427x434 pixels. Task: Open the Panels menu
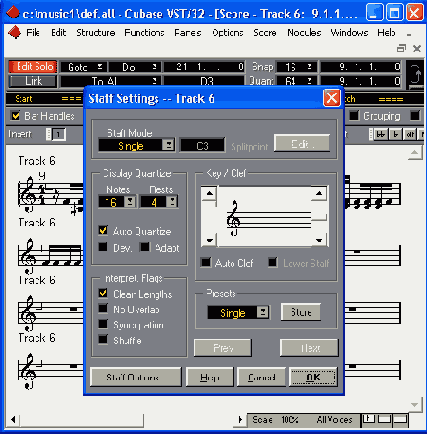(188, 33)
